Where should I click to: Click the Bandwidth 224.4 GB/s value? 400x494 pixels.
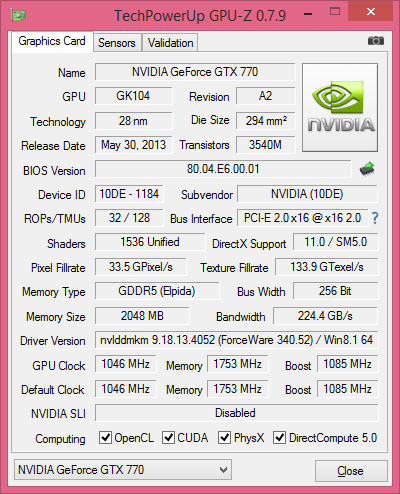click(325, 316)
